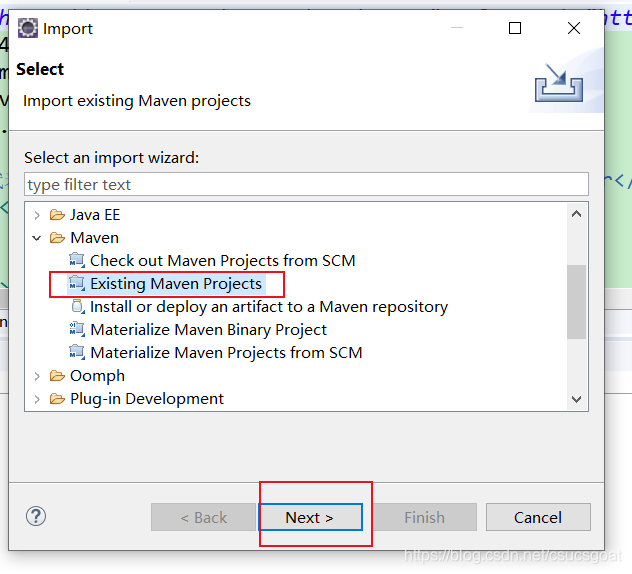This screenshot has height=574, width=632.
Task: Click the disabled < Back button
Action: (204, 517)
